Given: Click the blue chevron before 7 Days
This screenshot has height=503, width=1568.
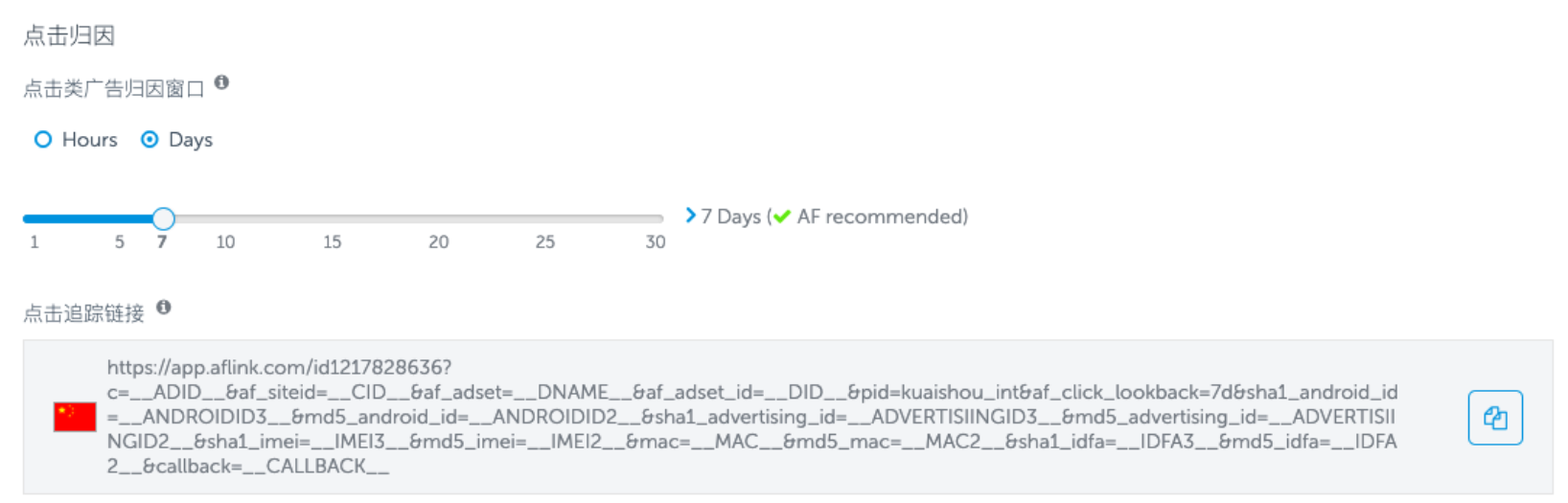Looking at the screenshot, I should coord(690,216).
